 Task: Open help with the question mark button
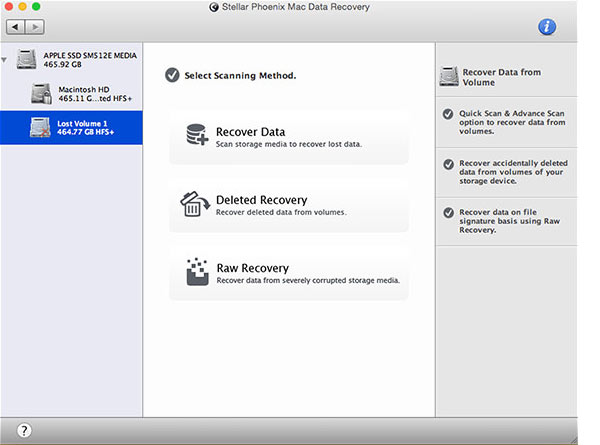[24, 430]
